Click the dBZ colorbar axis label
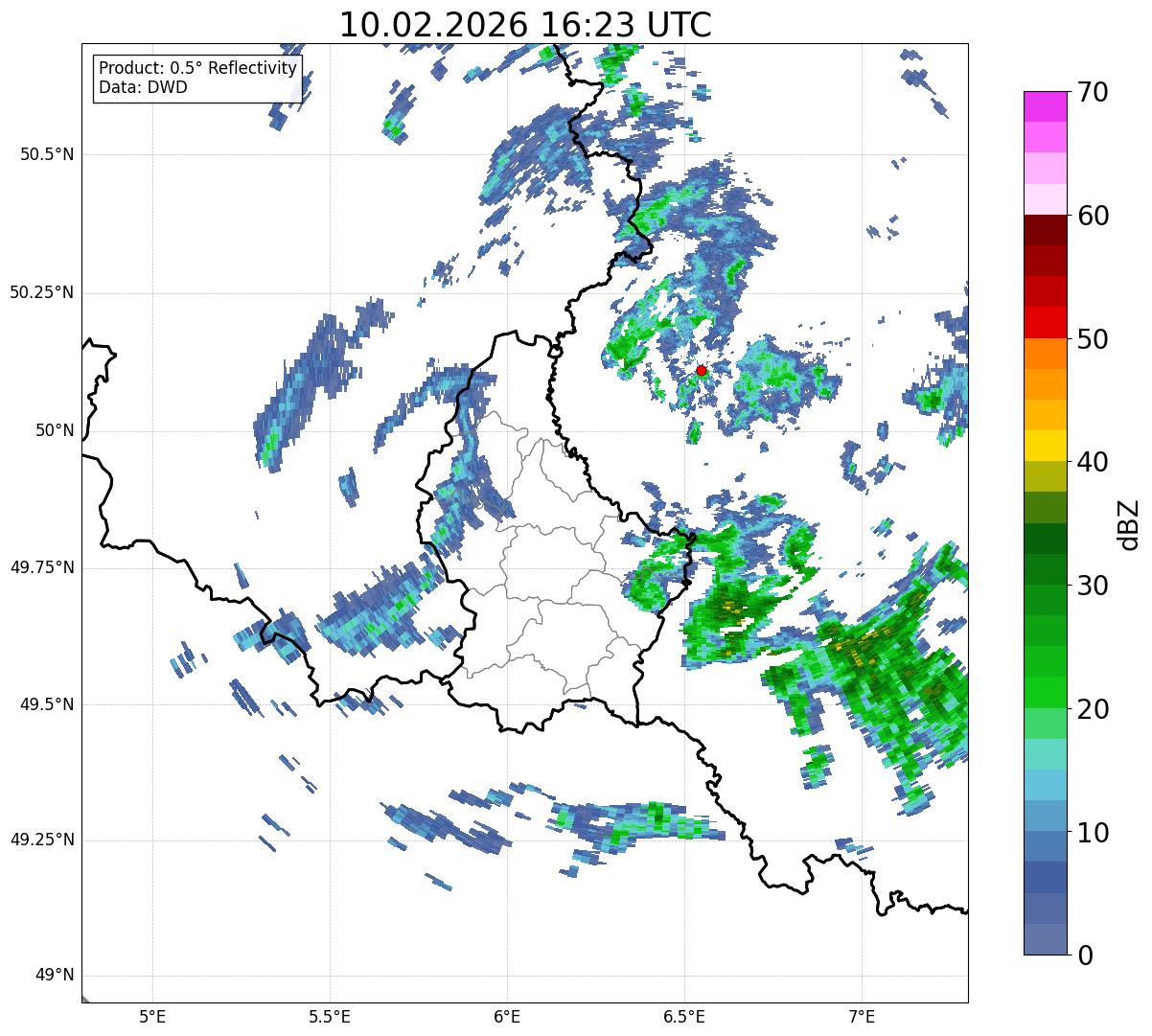This screenshot has width=1152, height=1036. (1129, 523)
